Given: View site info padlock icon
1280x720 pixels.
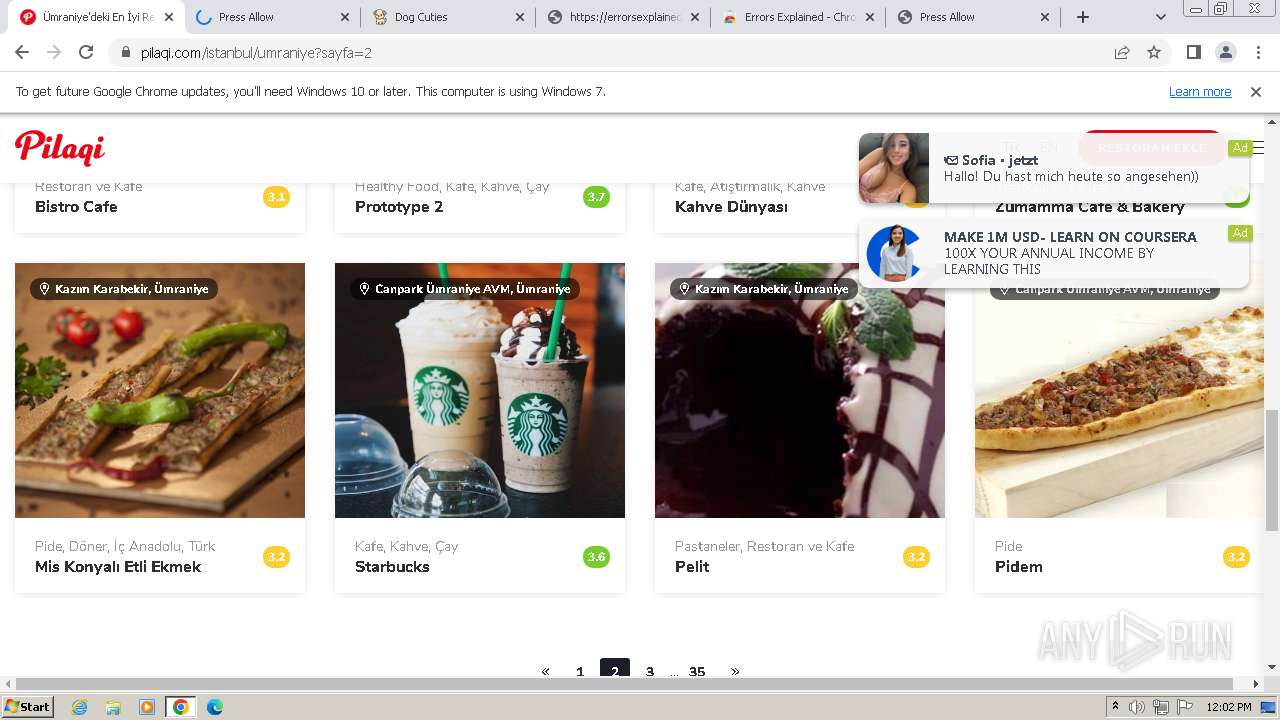Looking at the screenshot, I should click(125, 53).
